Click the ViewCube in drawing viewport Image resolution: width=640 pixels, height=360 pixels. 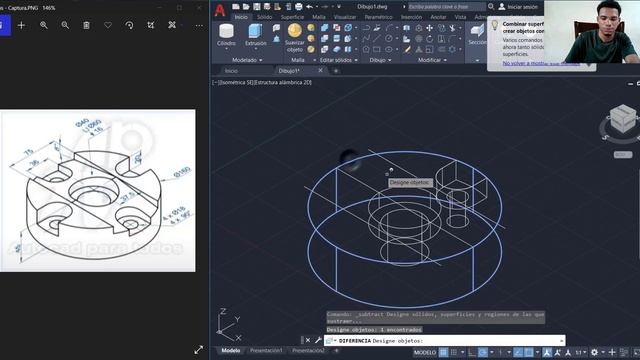point(622,119)
